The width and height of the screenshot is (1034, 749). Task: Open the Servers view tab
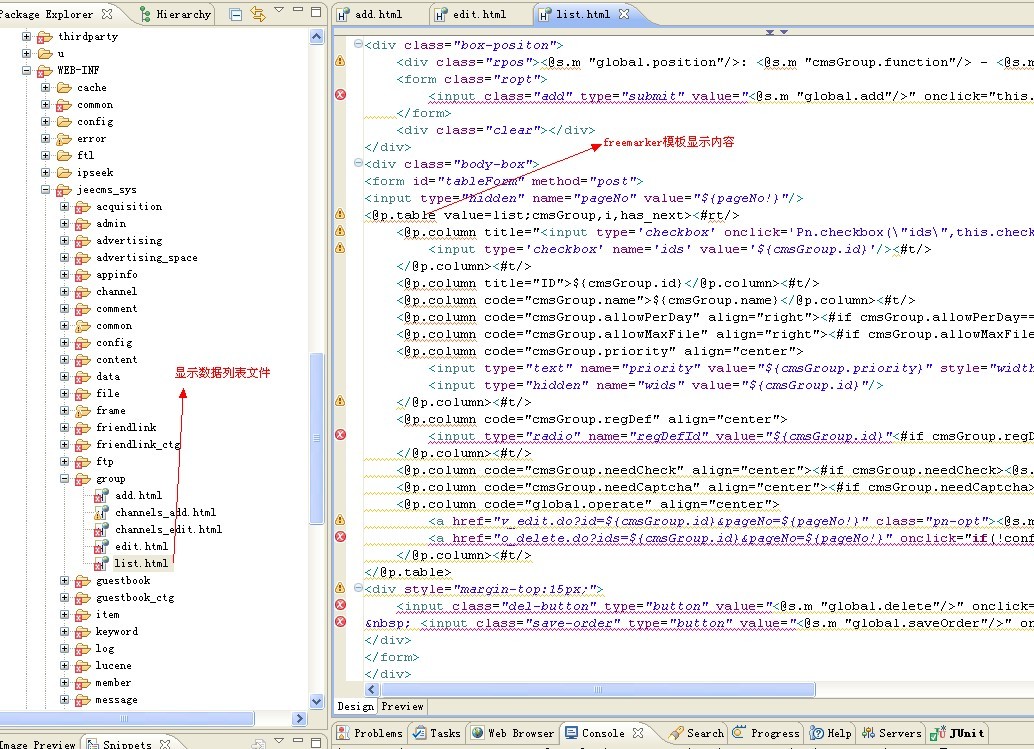tap(892, 733)
